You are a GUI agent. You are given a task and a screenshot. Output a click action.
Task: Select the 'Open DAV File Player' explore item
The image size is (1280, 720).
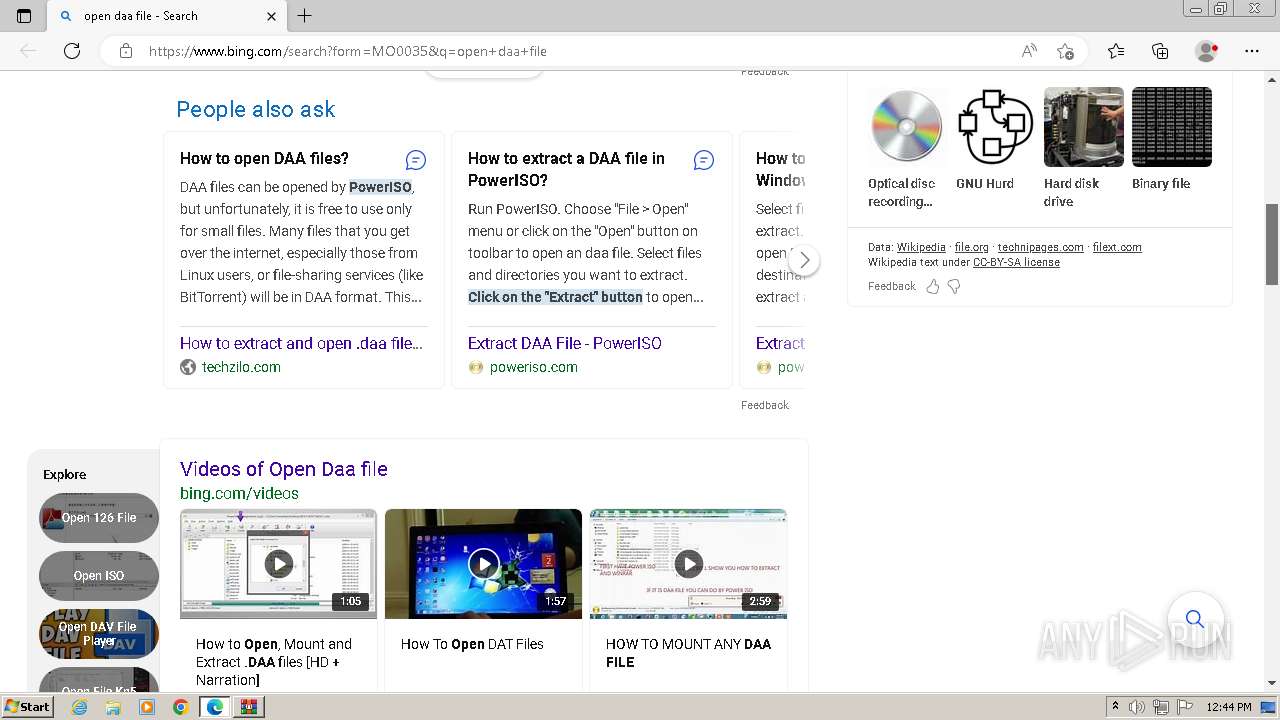[99, 634]
